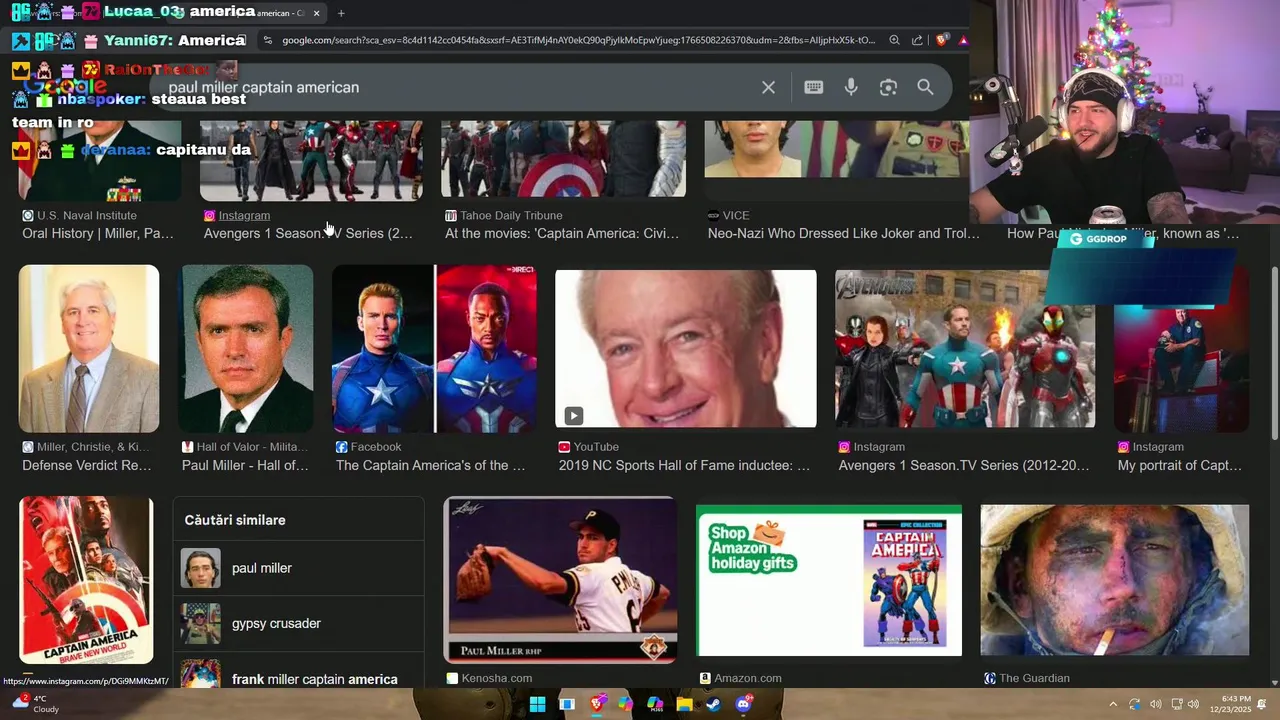
Task: Select related search 'paul miller'
Action: click(x=298, y=568)
